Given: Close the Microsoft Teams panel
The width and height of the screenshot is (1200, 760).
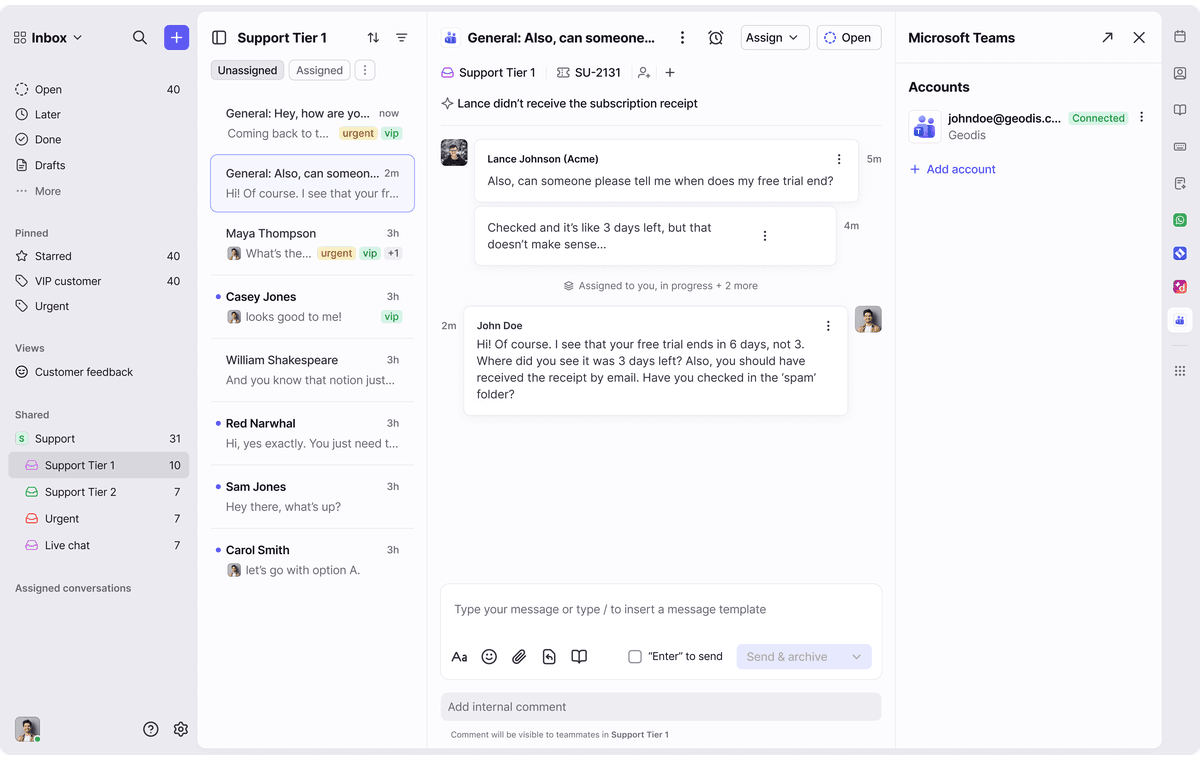Looking at the screenshot, I should tap(1139, 38).
